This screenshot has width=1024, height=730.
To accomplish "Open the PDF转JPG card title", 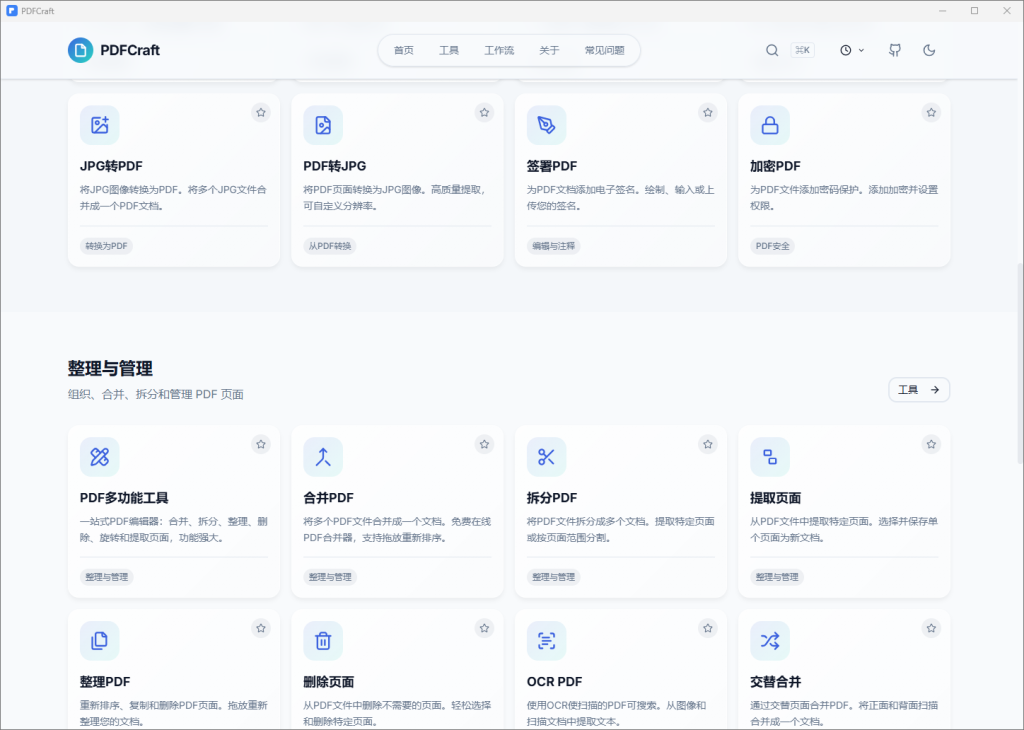I will [x=334, y=166].
